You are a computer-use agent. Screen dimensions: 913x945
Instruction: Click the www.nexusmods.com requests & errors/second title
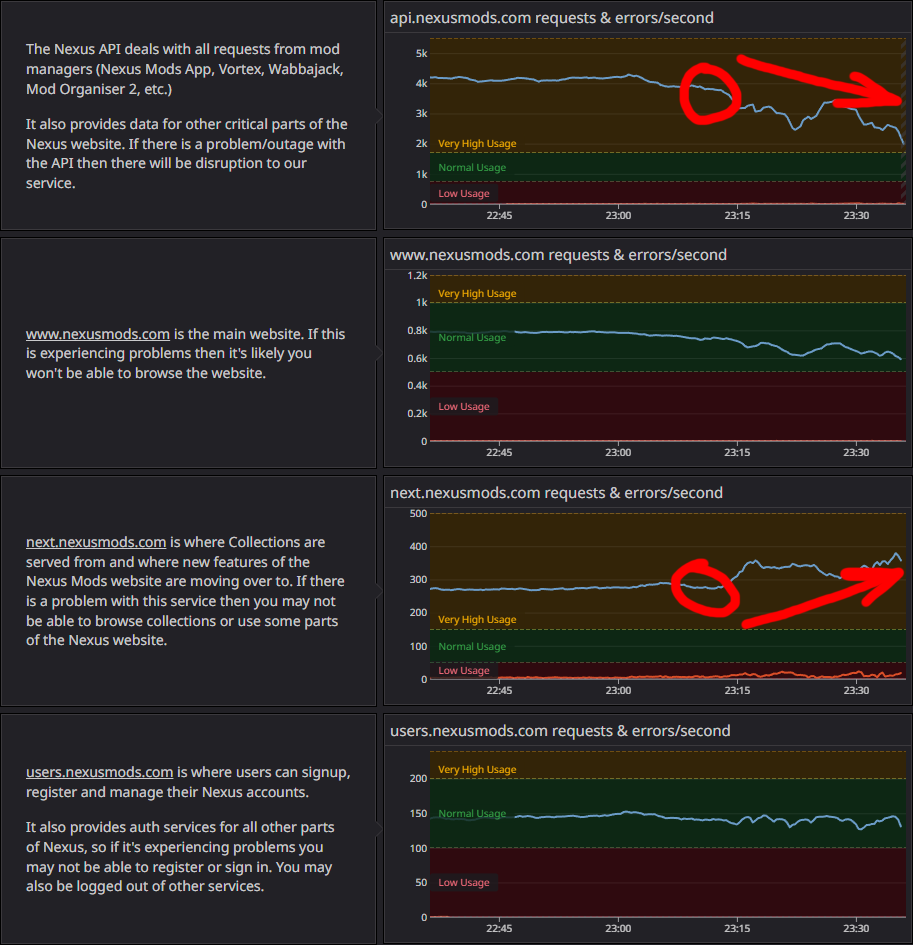click(558, 255)
